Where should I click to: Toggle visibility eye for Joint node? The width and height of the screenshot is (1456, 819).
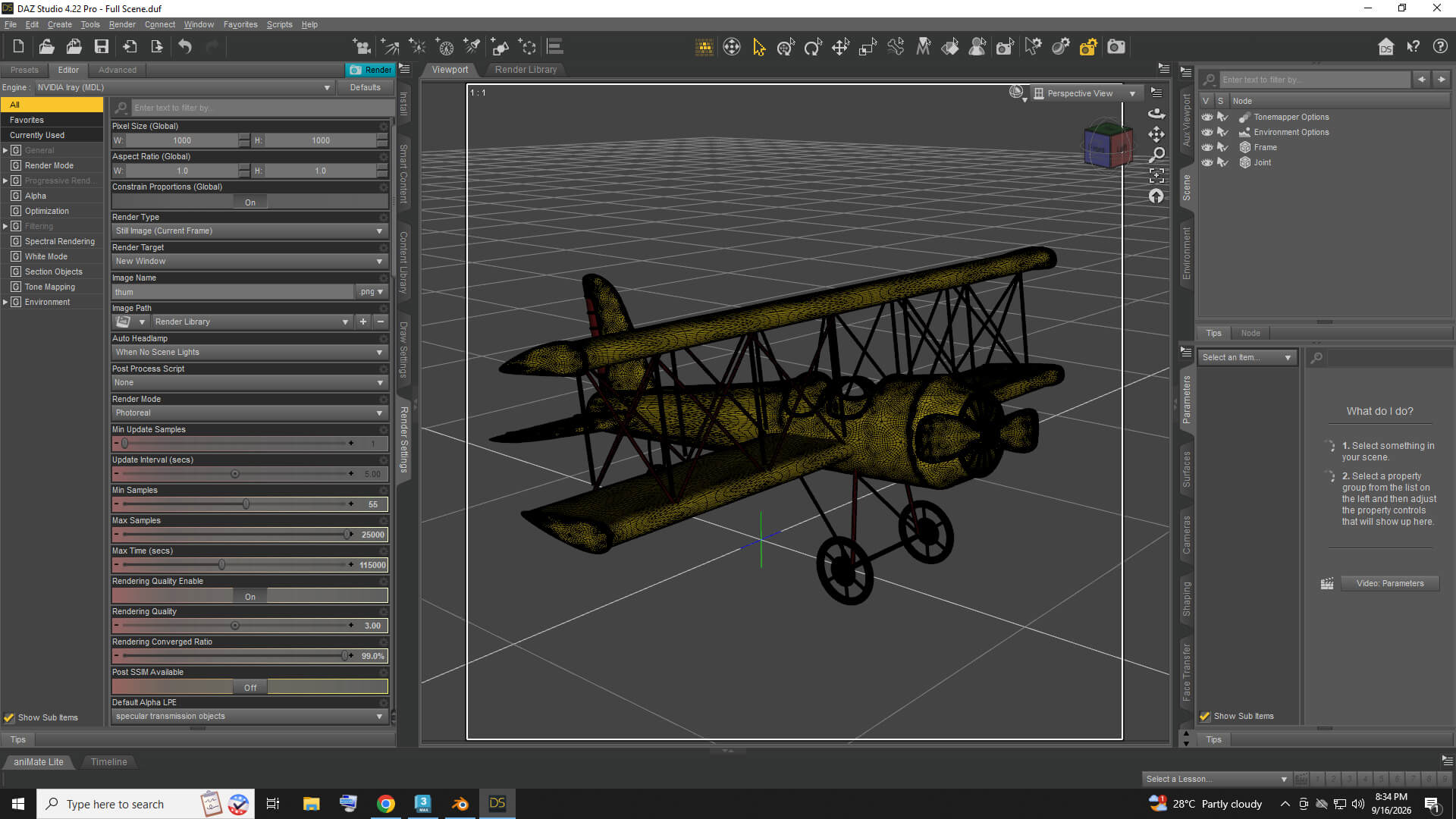pos(1207,162)
